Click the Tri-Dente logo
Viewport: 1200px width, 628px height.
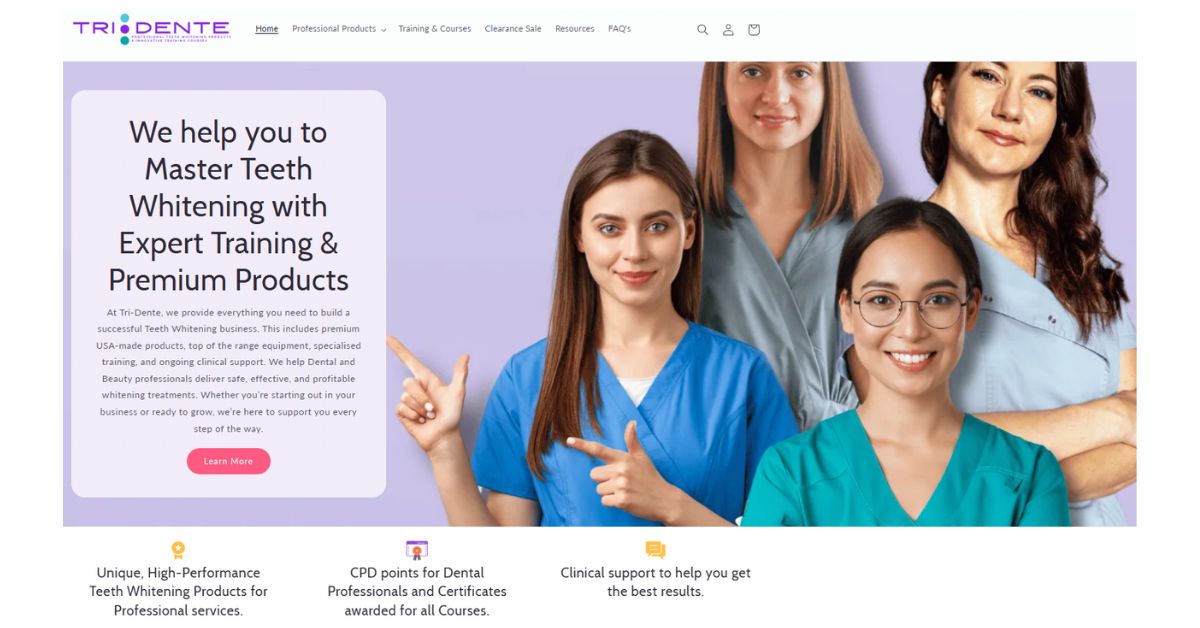[x=152, y=29]
